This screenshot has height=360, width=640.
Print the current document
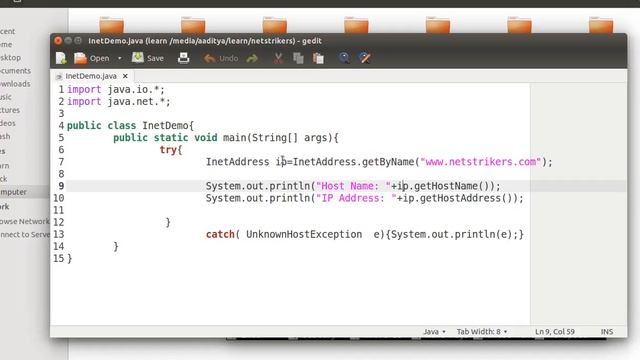[x=184, y=58]
